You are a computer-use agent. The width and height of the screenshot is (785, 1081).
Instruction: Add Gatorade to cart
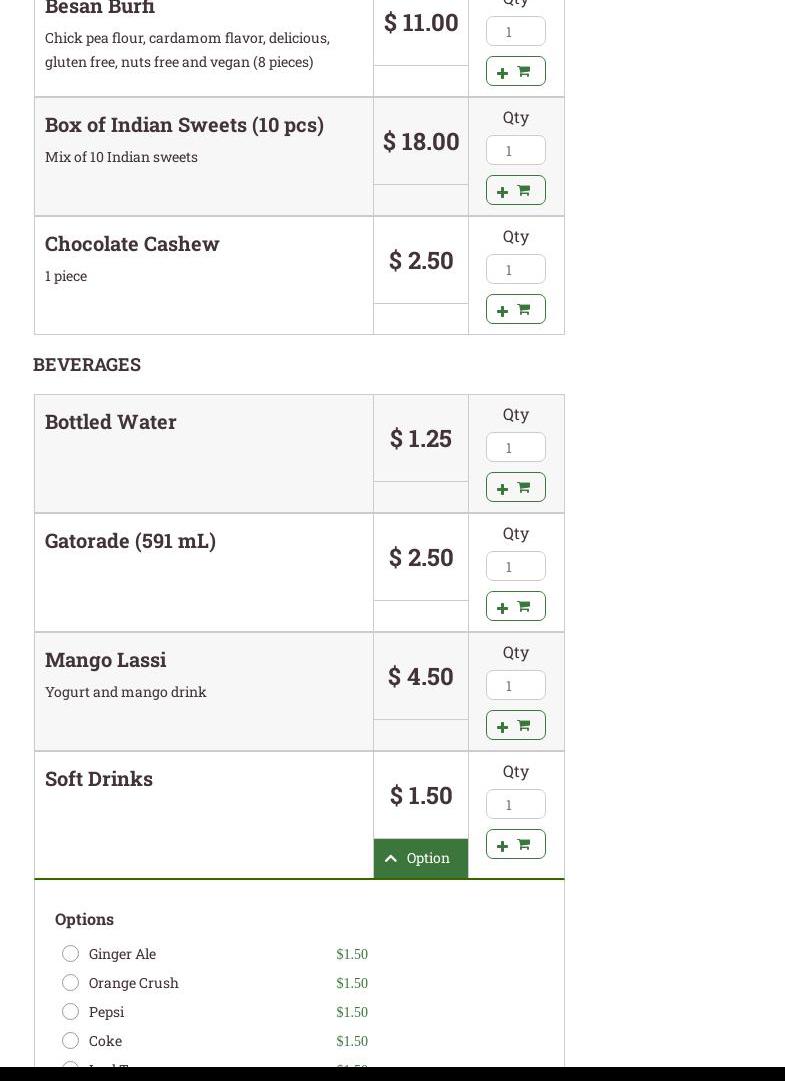tap(515, 607)
